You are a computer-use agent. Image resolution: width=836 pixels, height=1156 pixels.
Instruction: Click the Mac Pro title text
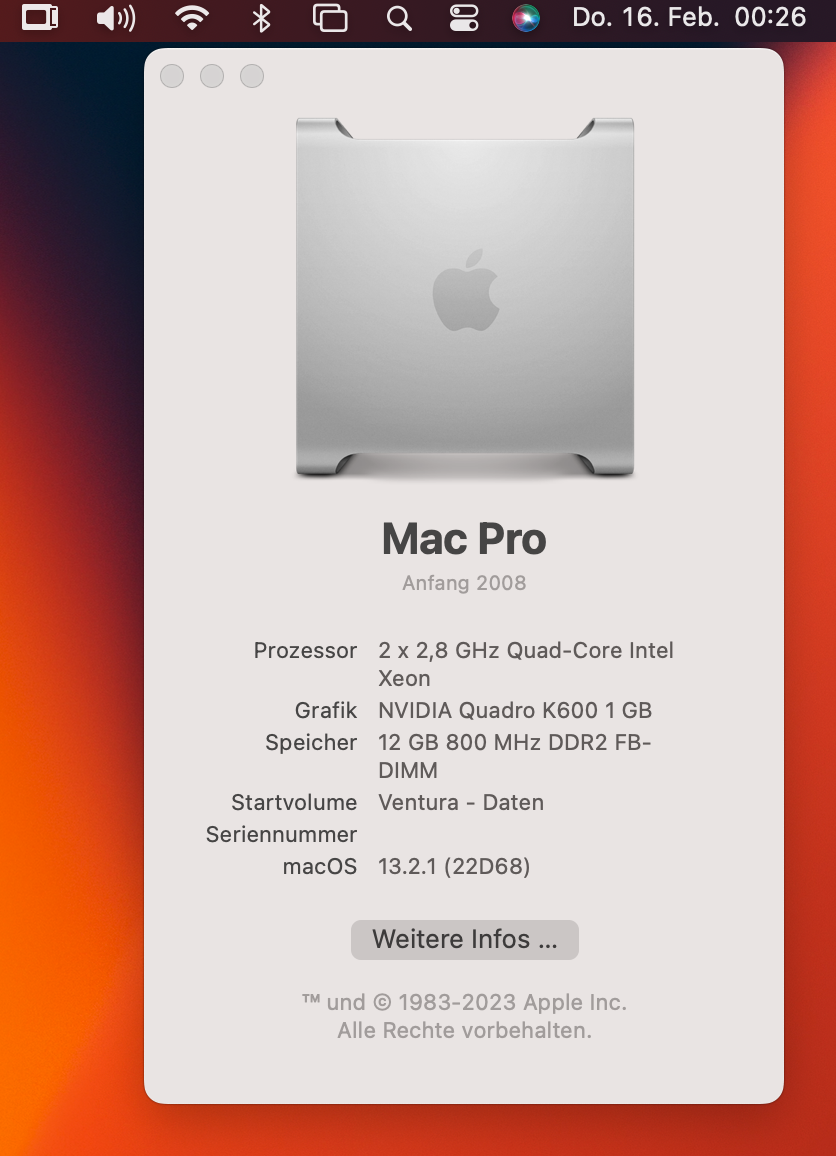click(464, 538)
